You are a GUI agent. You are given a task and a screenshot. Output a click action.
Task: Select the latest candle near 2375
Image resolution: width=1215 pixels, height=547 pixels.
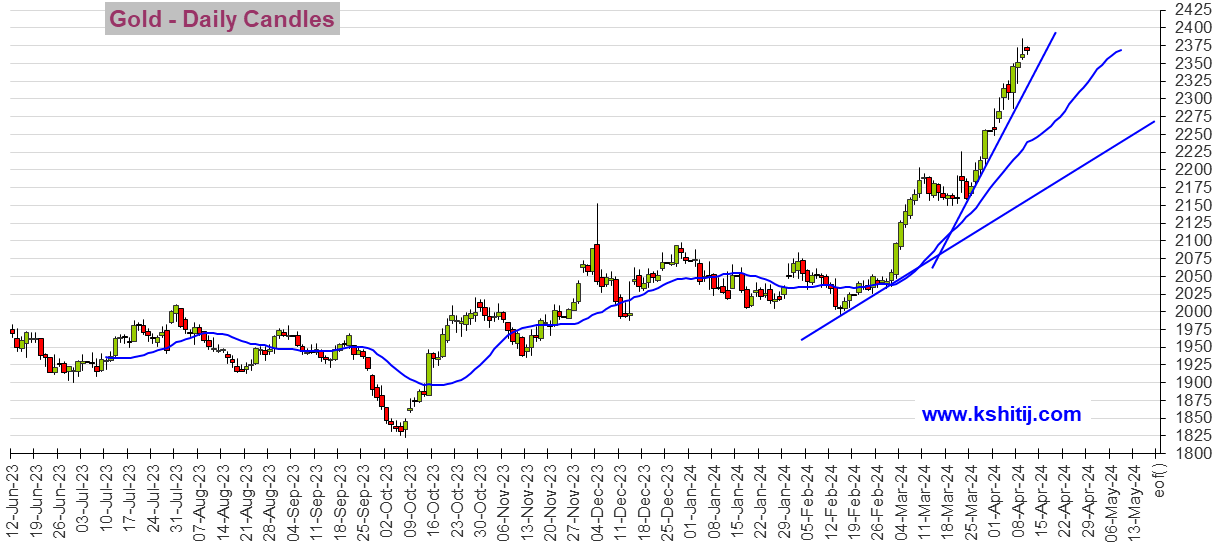point(1027,48)
